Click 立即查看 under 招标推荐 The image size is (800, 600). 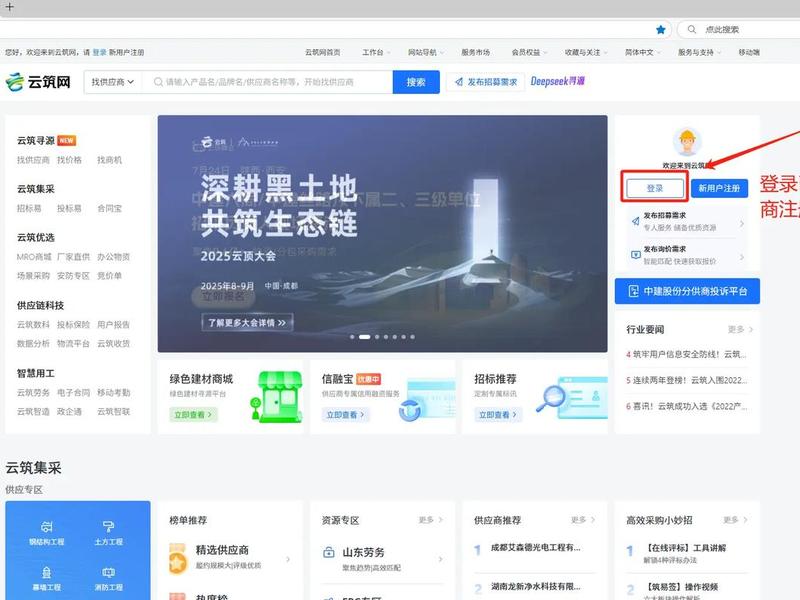click(497, 415)
